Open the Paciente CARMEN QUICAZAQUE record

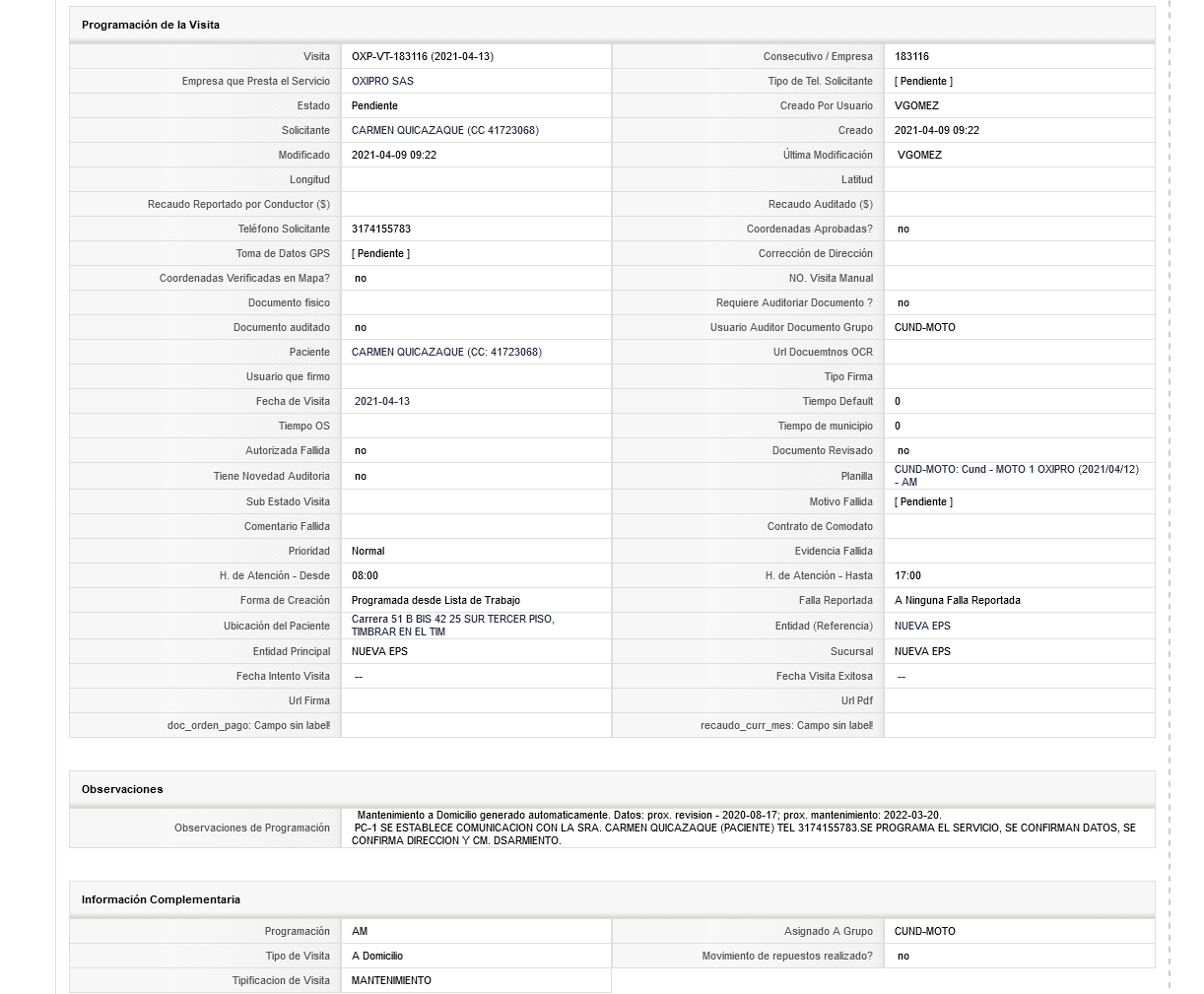tap(446, 352)
